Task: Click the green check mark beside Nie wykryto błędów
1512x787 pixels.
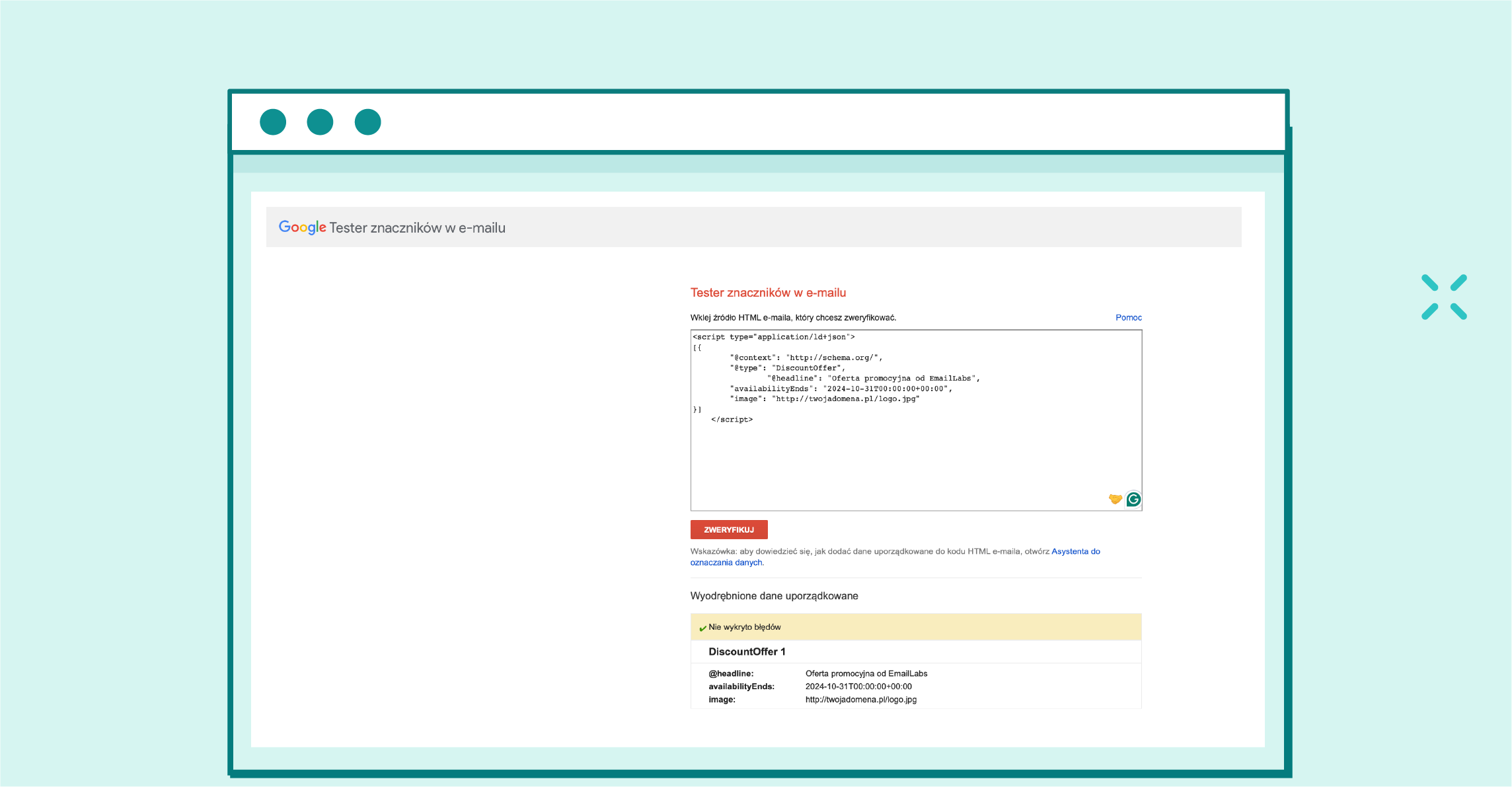Action: pyautogui.click(x=702, y=628)
